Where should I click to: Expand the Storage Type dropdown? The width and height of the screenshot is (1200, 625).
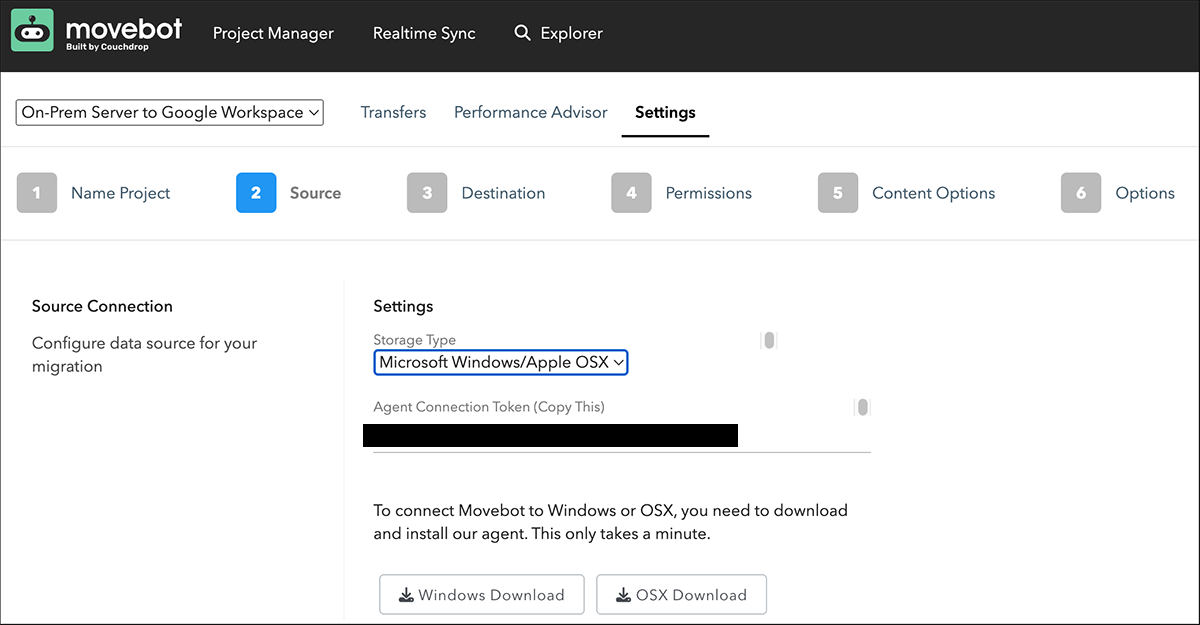point(500,362)
